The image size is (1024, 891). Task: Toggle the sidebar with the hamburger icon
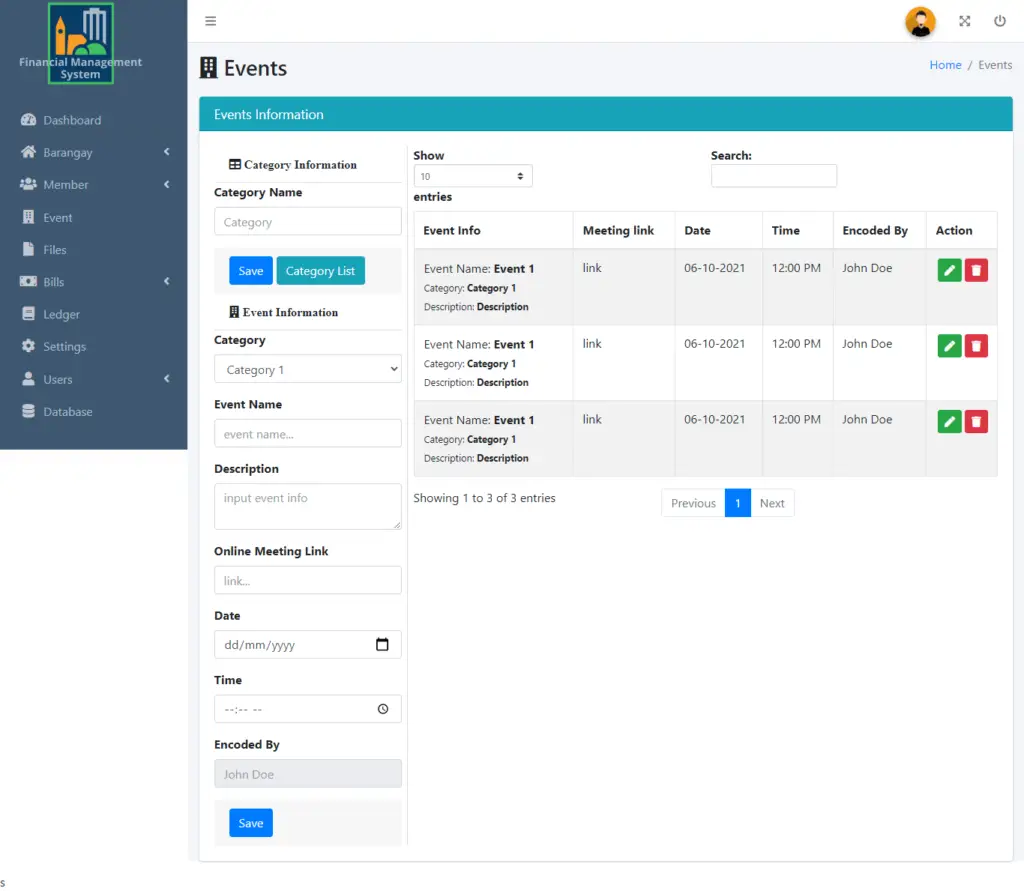[x=210, y=20]
